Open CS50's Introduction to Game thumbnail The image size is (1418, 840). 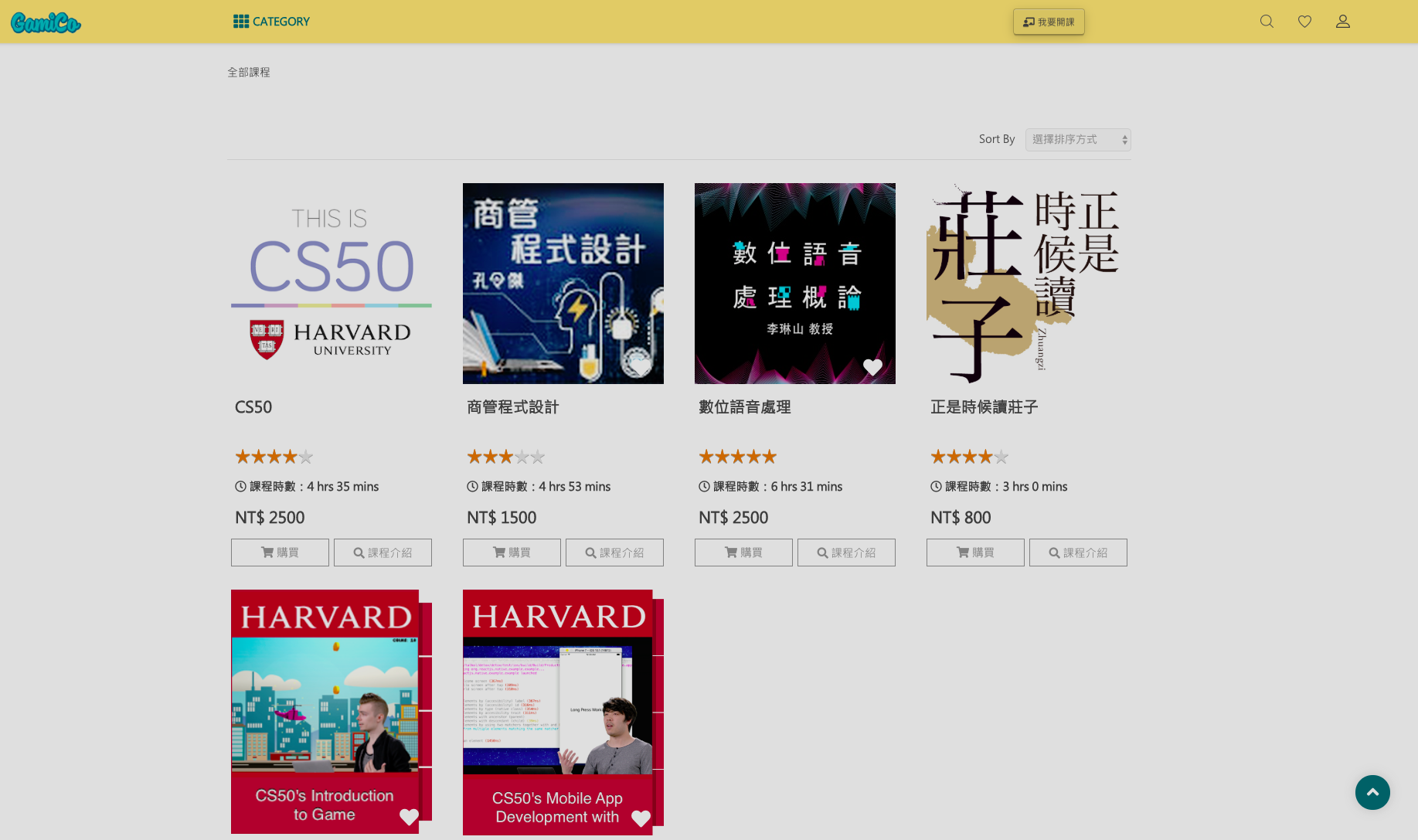[x=332, y=712]
